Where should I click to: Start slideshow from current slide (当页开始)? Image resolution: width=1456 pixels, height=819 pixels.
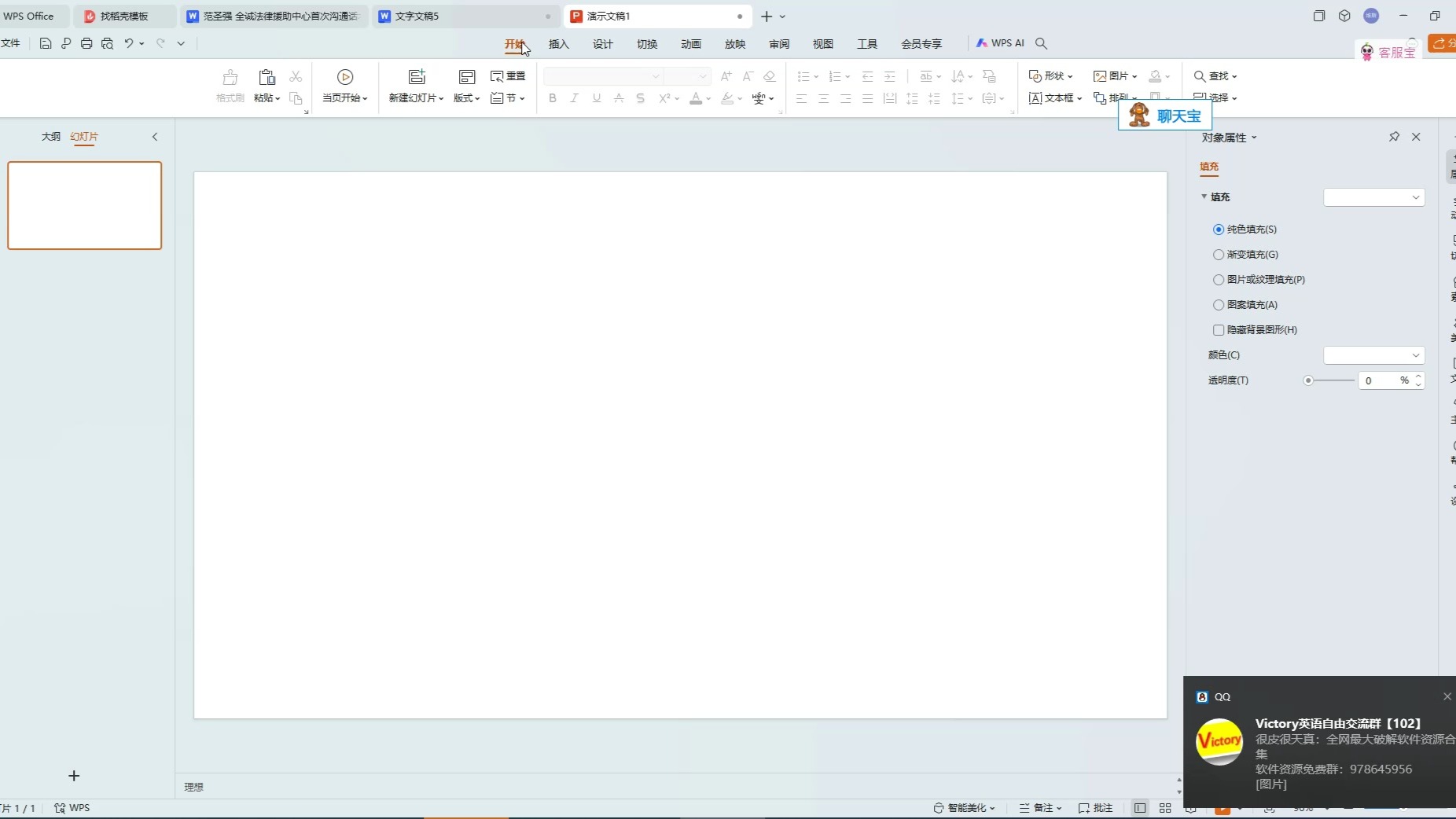[x=345, y=86]
